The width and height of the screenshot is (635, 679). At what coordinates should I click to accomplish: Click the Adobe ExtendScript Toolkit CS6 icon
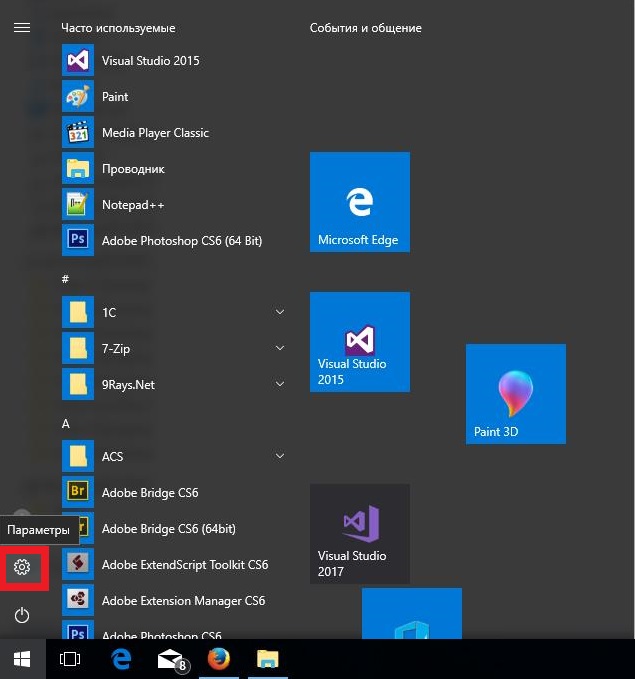[78, 564]
